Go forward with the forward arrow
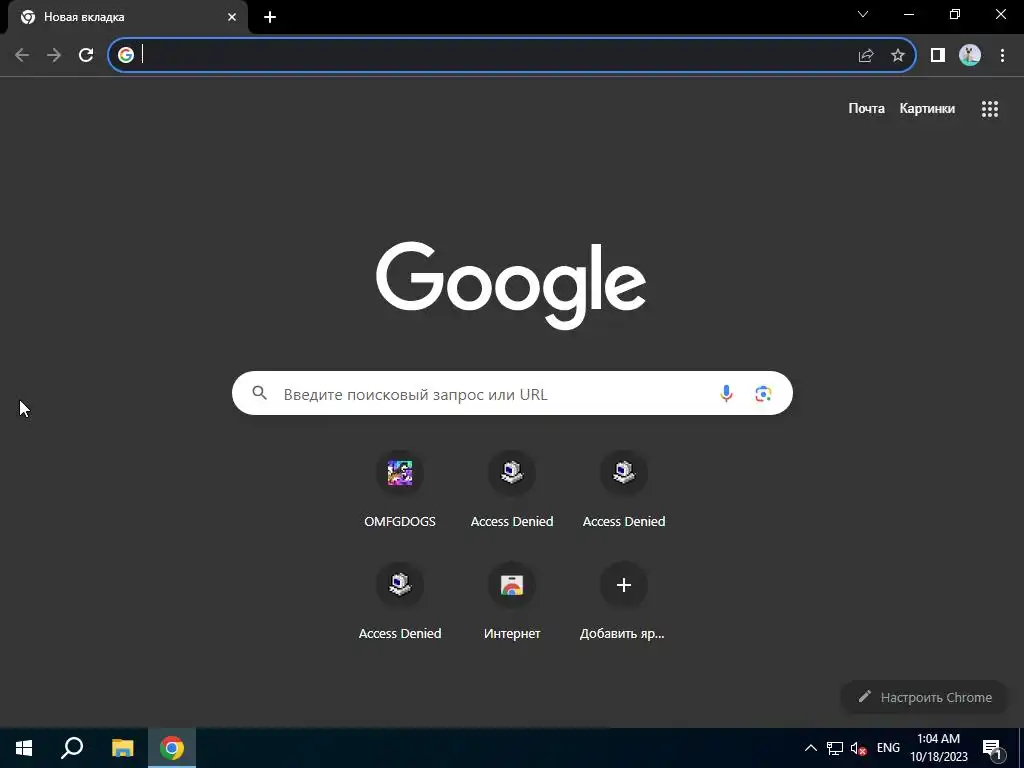The image size is (1024, 768). coord(54,55)
